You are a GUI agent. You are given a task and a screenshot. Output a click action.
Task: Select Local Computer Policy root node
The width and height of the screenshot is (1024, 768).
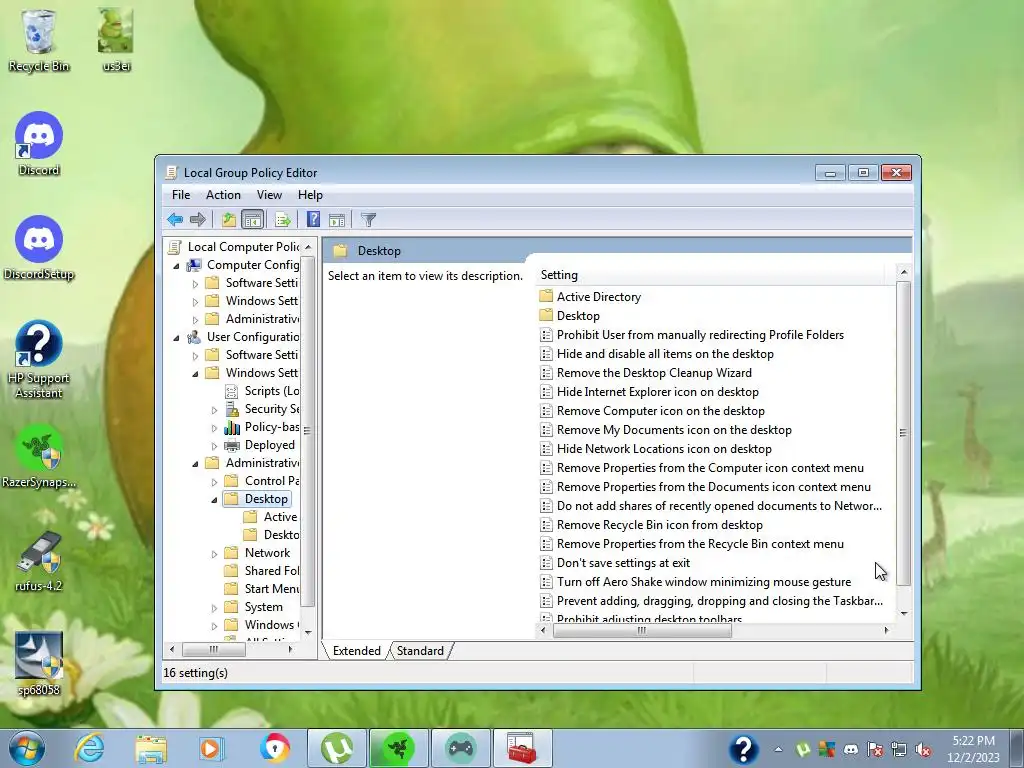tap(243, 246)
